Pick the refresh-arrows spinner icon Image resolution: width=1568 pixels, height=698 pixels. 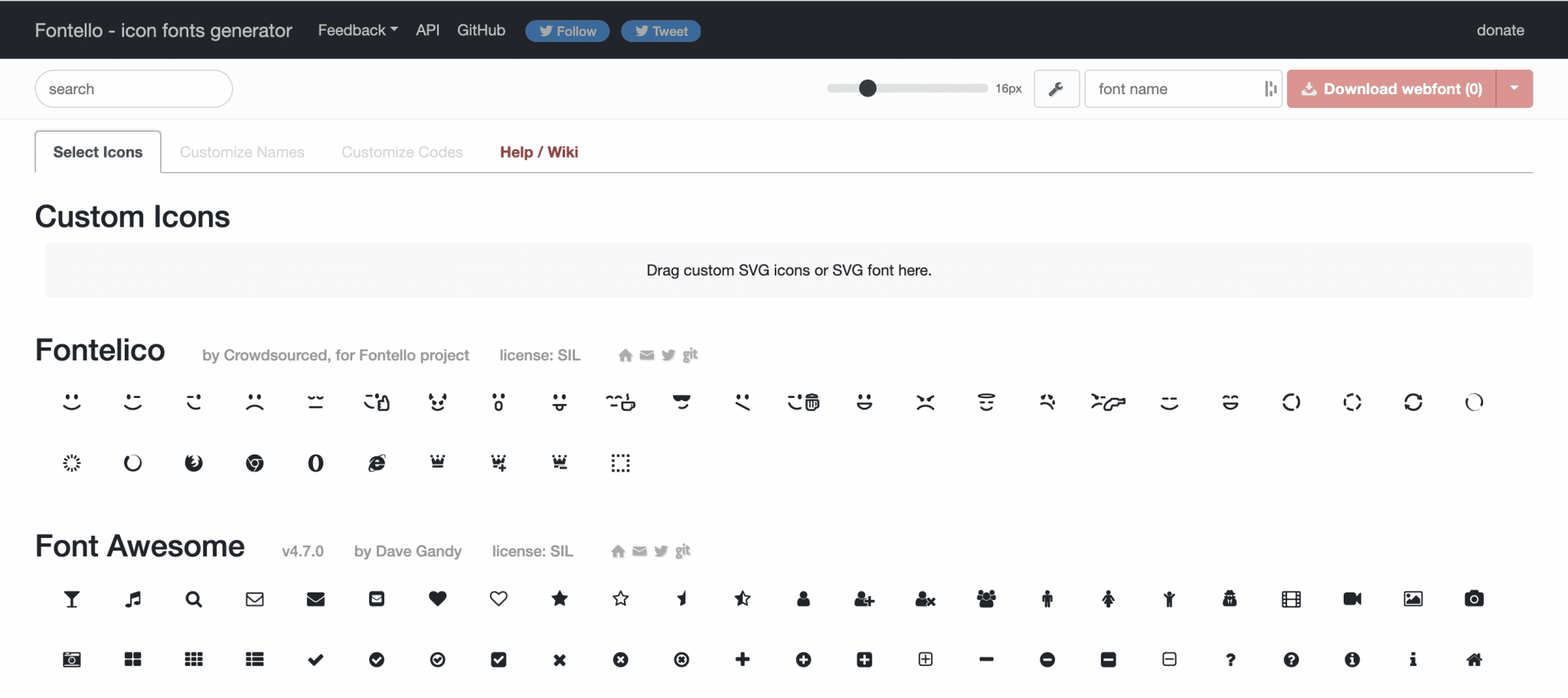[x=1413, y=402]
